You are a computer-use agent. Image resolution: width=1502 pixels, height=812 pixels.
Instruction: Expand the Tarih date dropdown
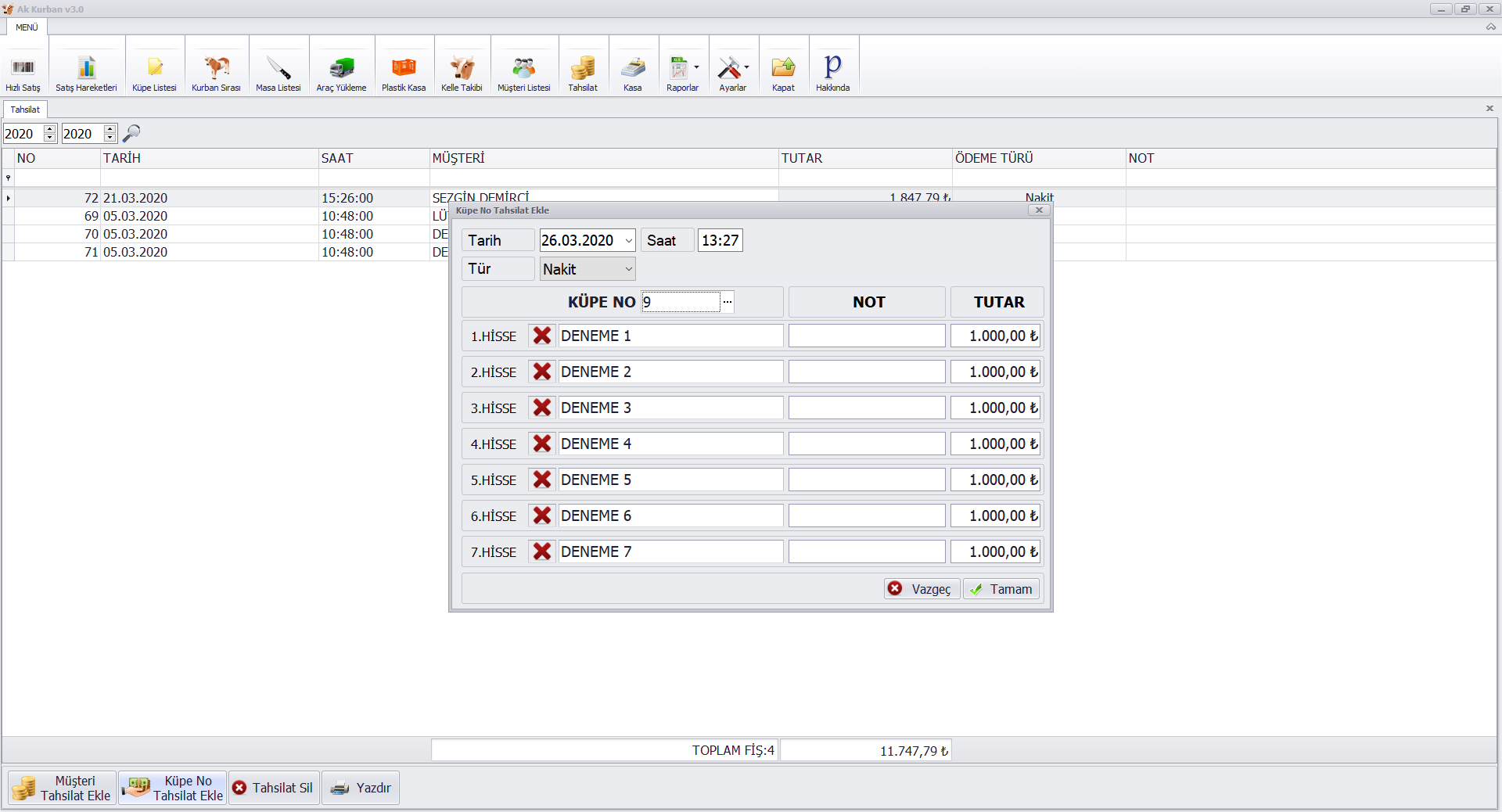point(628,241)
